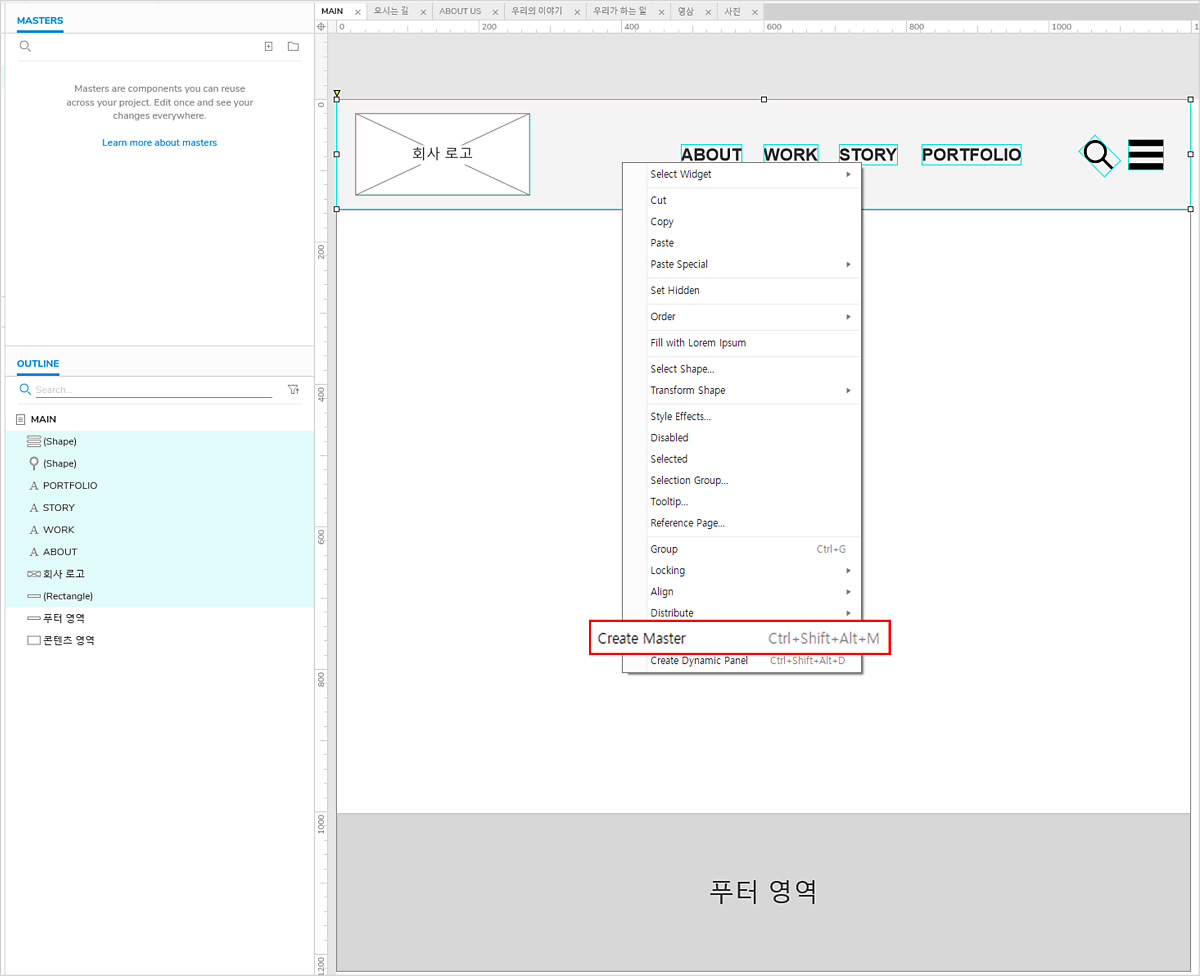Toggle the Disabled state in context menu
Image resolution: width=1200 pixels, height=976 pixels.
coord(669,438)
